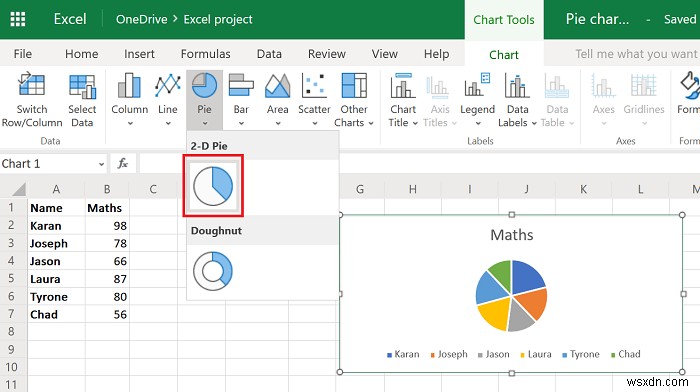The height and width of the screenshot is (392, 700).
Task: Select the cell with value 56
Action: 107,314
